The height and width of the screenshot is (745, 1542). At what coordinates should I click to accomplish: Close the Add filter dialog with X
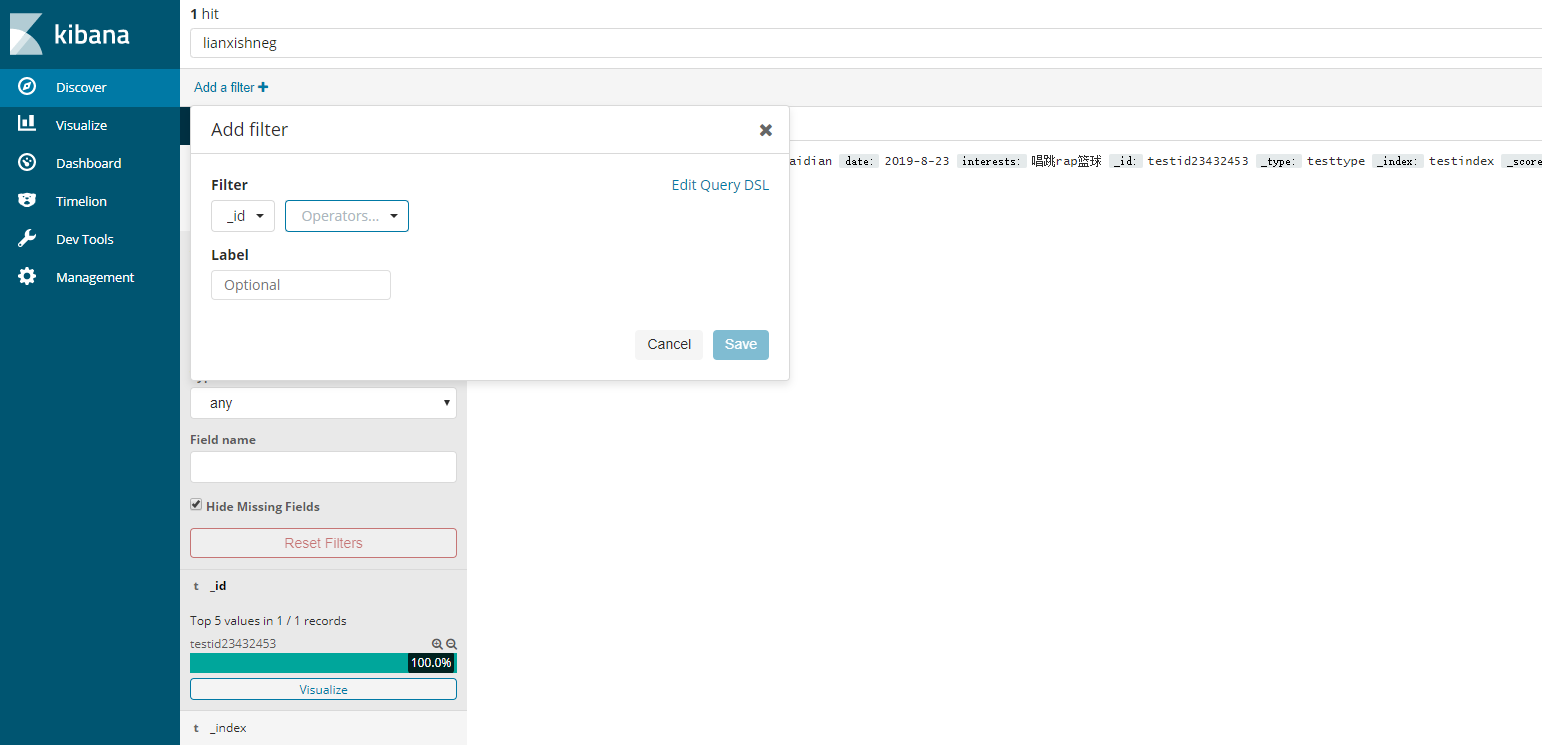pyautogui.click(x=766, y=130)
